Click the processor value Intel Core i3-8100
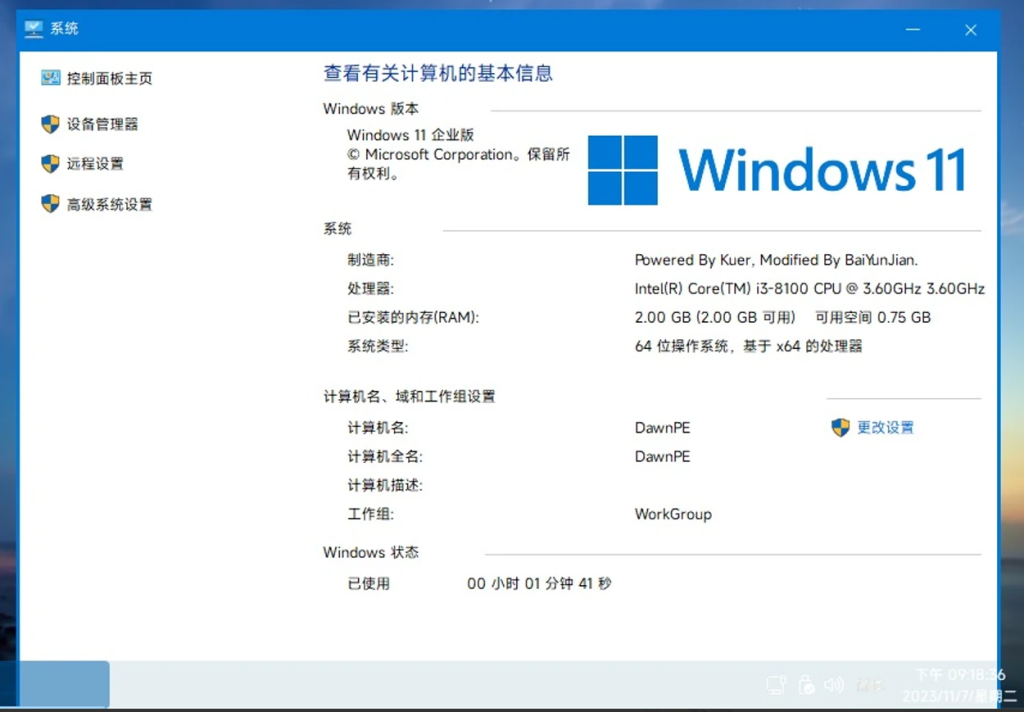 click(810, 289)
